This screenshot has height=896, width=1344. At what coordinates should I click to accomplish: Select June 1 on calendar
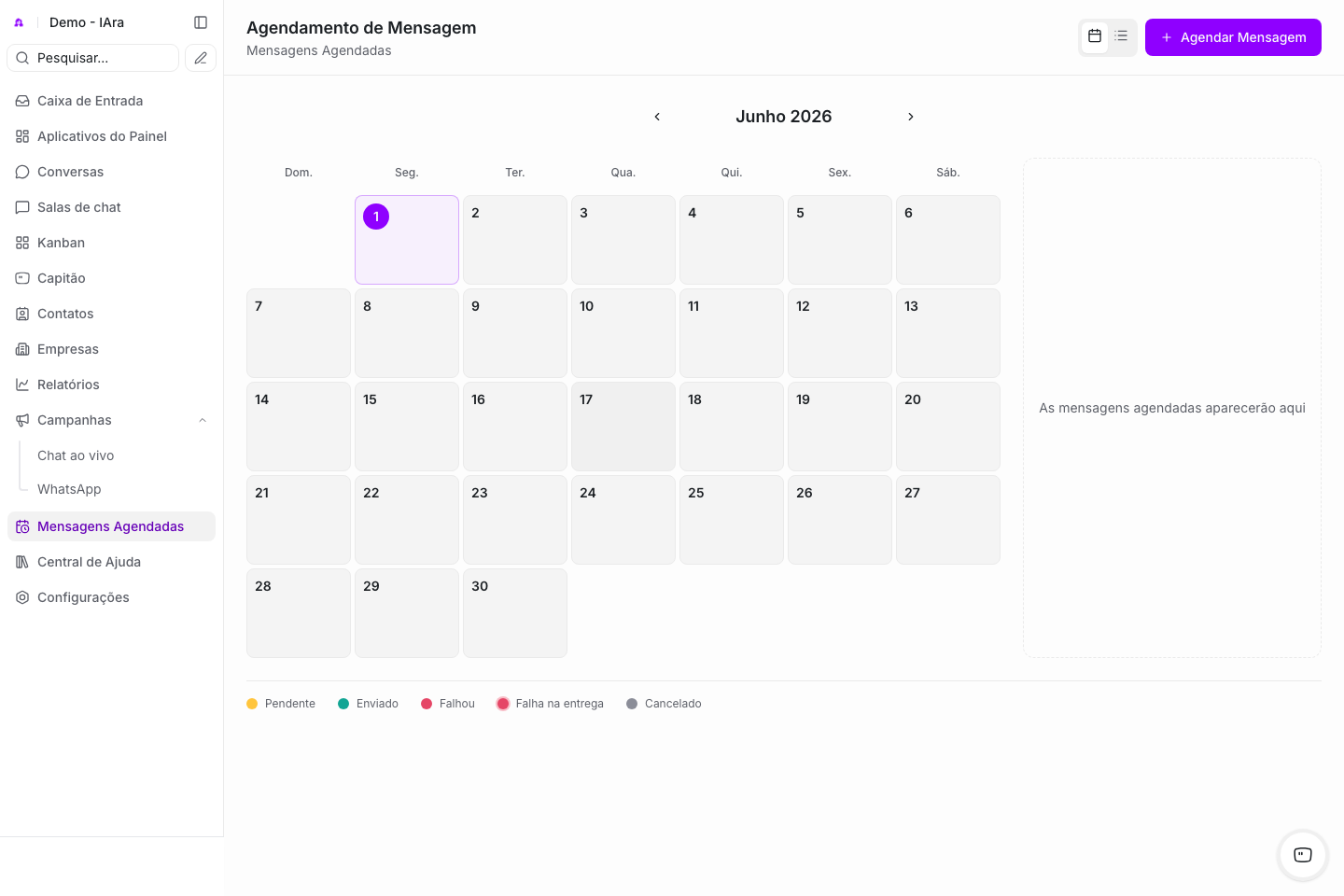(407, 240)
